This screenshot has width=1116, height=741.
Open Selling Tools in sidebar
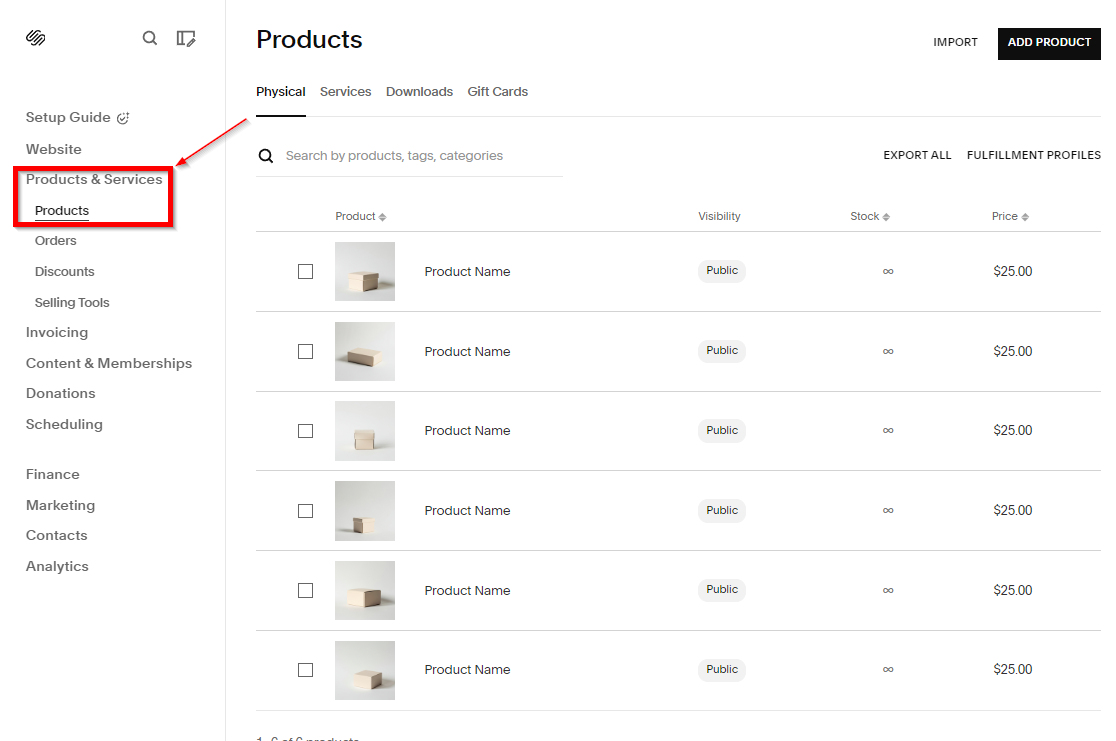pyautogui.click(x=72, y=303)
